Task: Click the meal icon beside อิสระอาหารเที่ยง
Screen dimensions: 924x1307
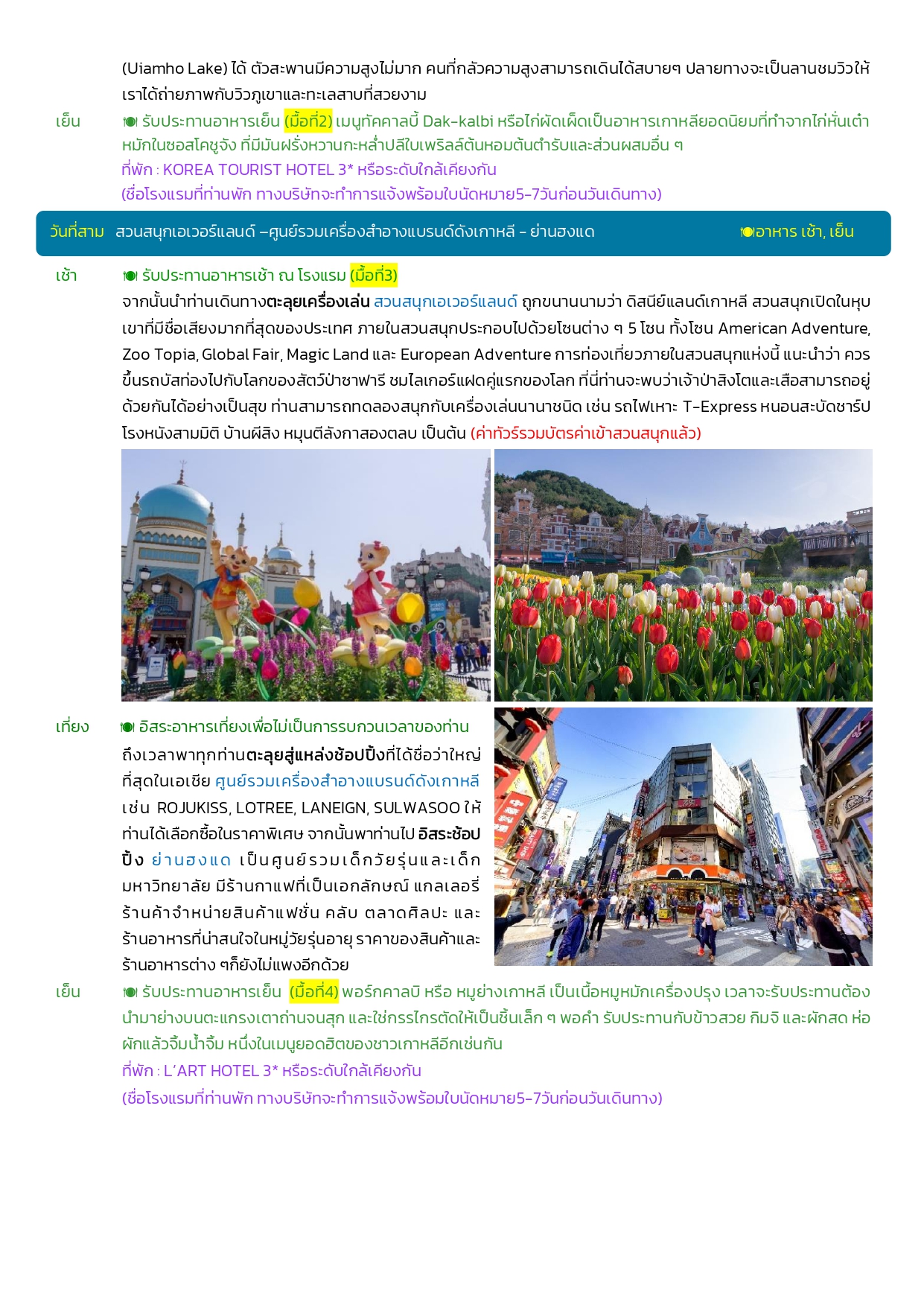Action: pyautogui.click(x=127, y=727)
